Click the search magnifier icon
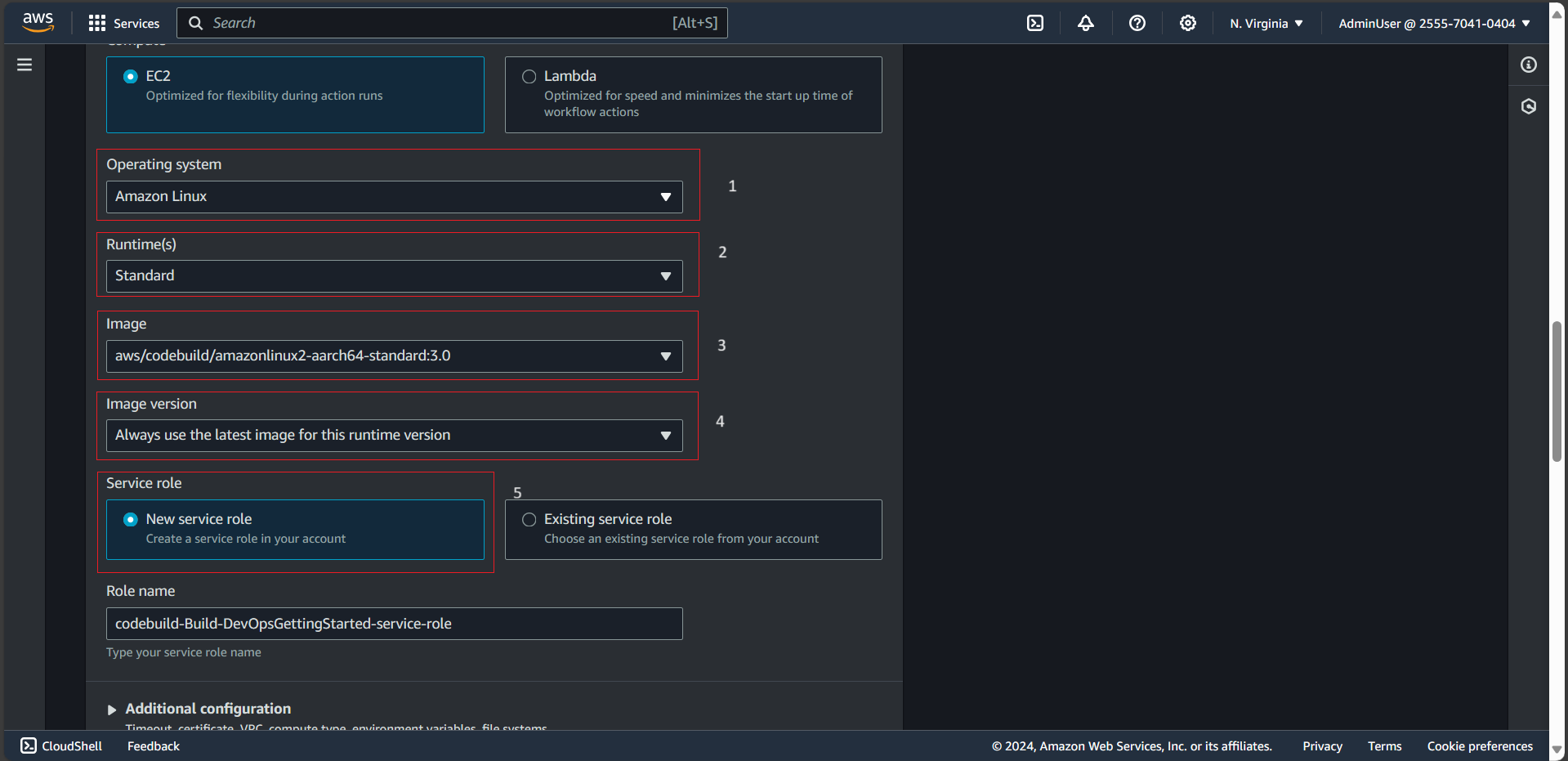Viewport: 1568px width, 761px height. click(x=196, y=23)
